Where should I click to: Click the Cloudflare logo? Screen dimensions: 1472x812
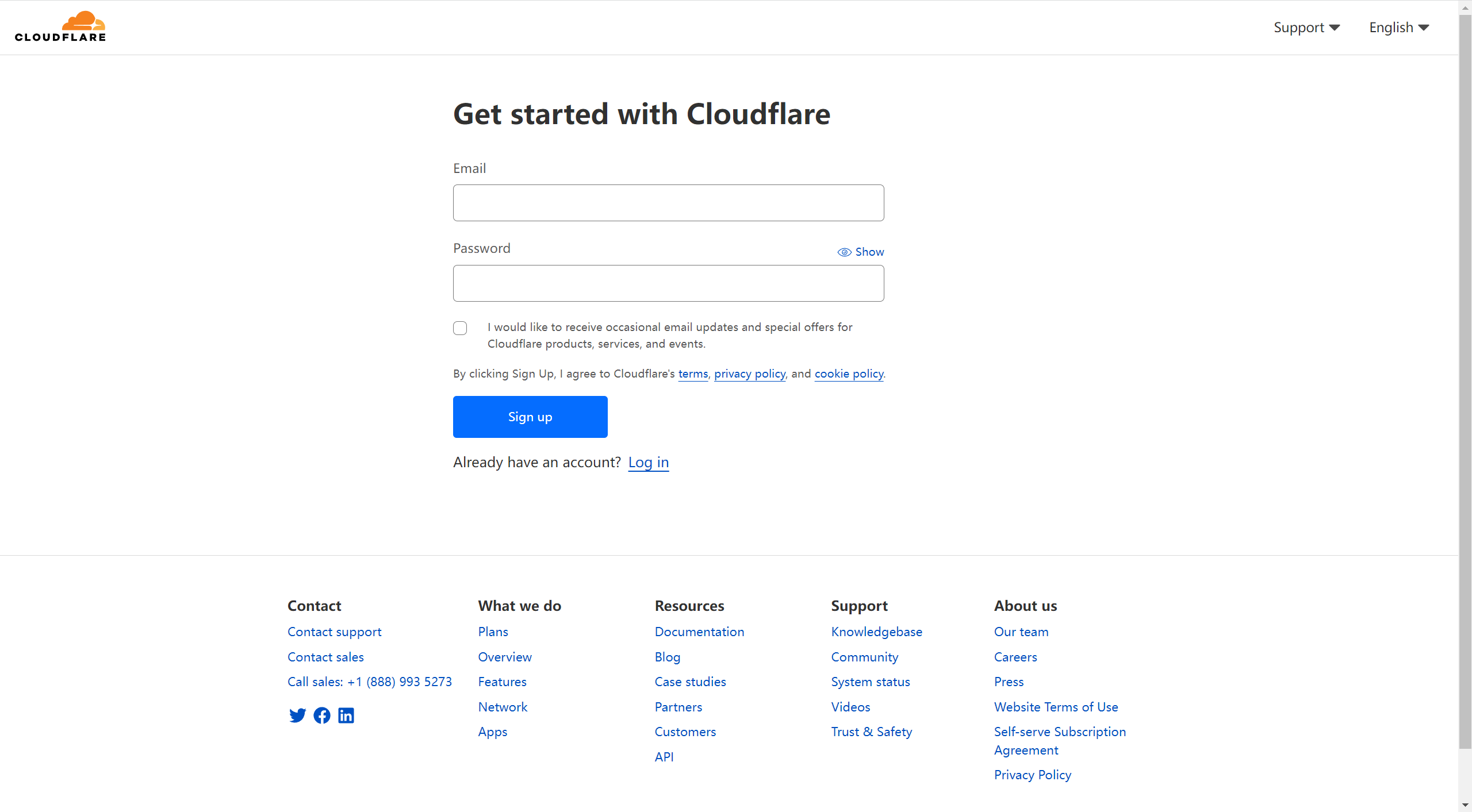point(60,27)
